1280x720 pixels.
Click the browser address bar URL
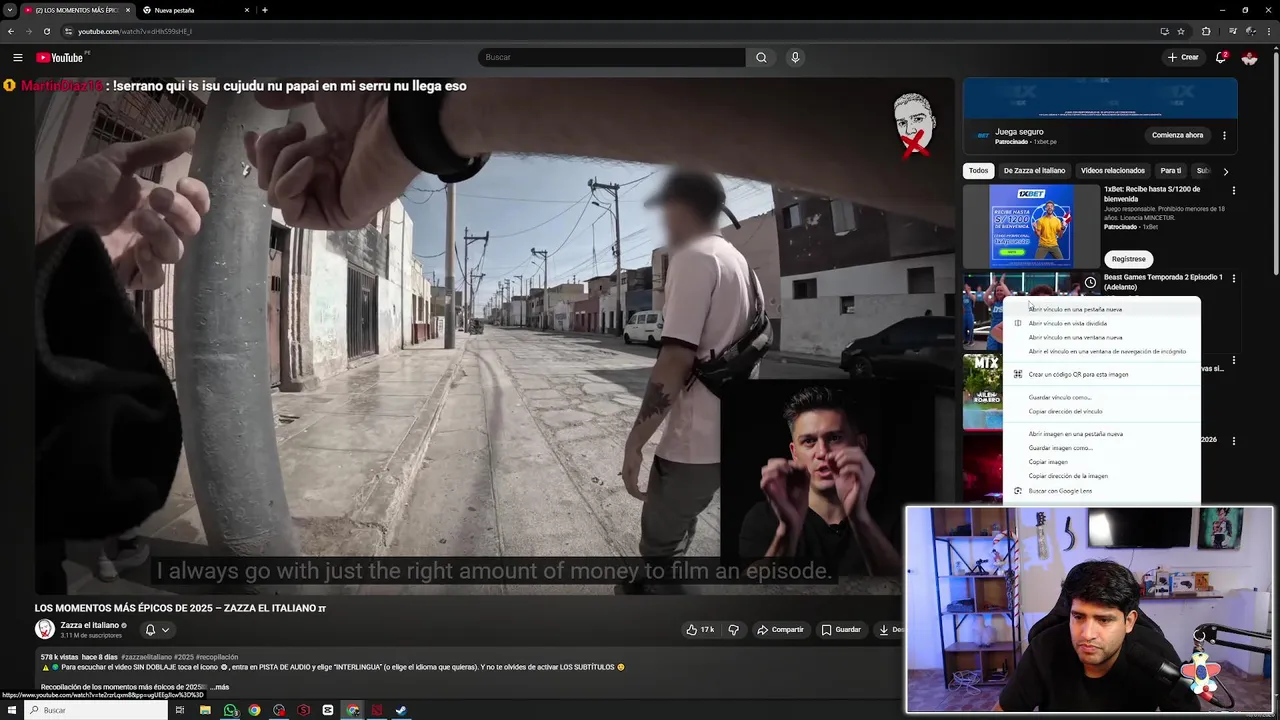(x=134, y=31)
